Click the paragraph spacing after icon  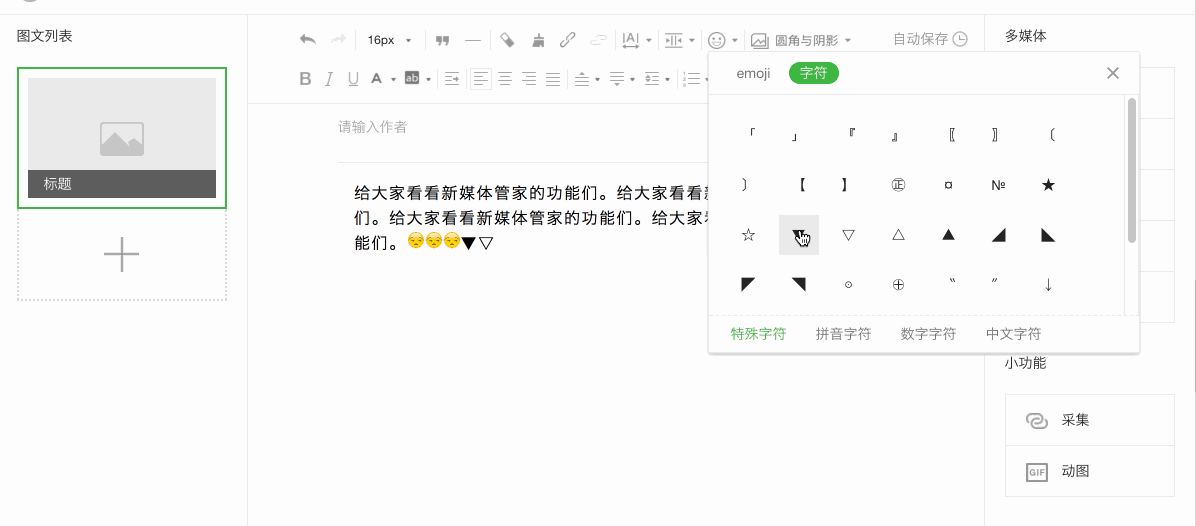[616, 78]
